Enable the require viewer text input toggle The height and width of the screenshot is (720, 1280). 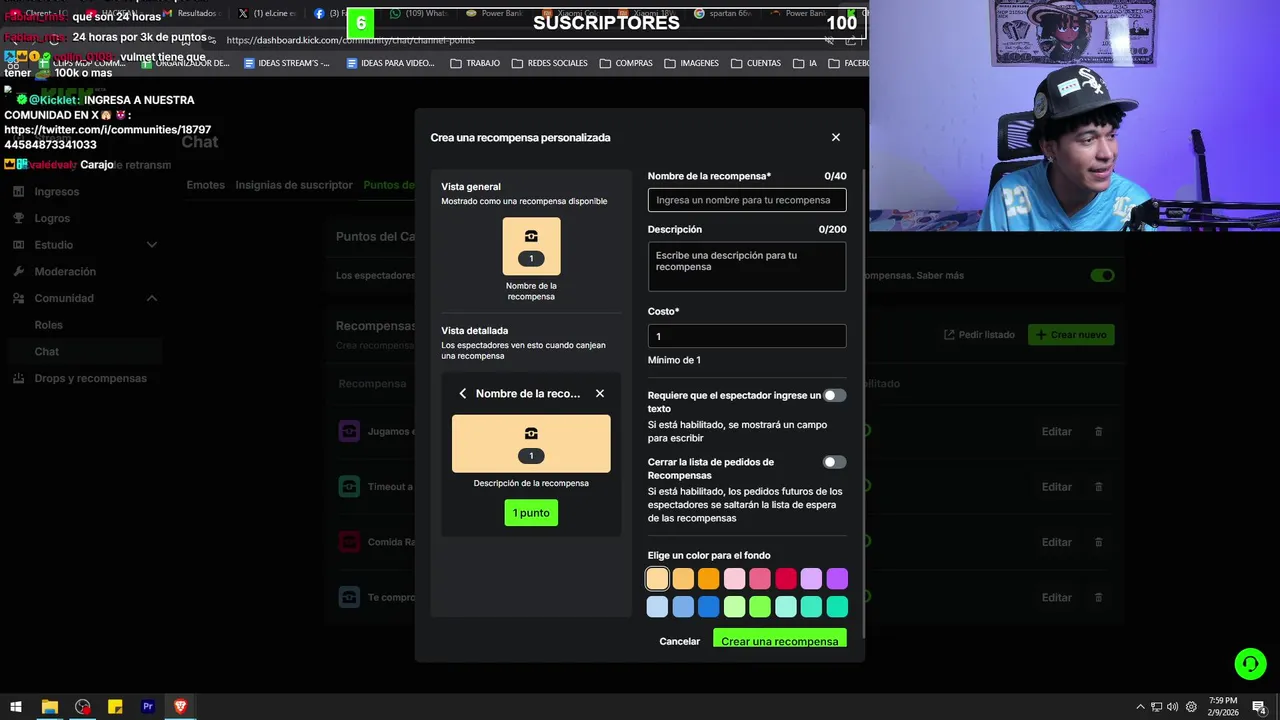(x=834, y=395)
